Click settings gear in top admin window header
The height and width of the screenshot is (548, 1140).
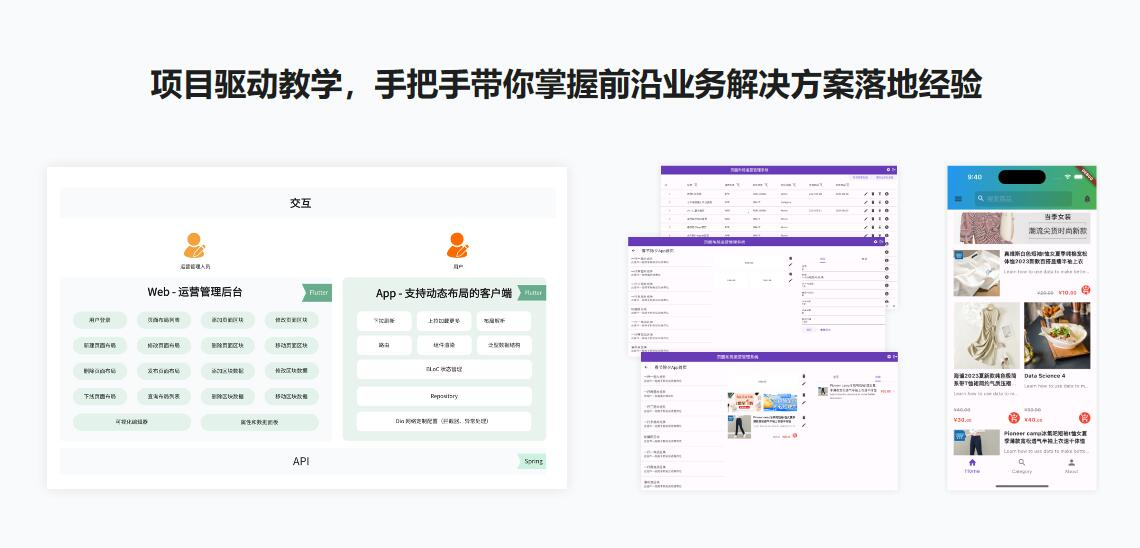pyautogui.click(x=887, y=170)
